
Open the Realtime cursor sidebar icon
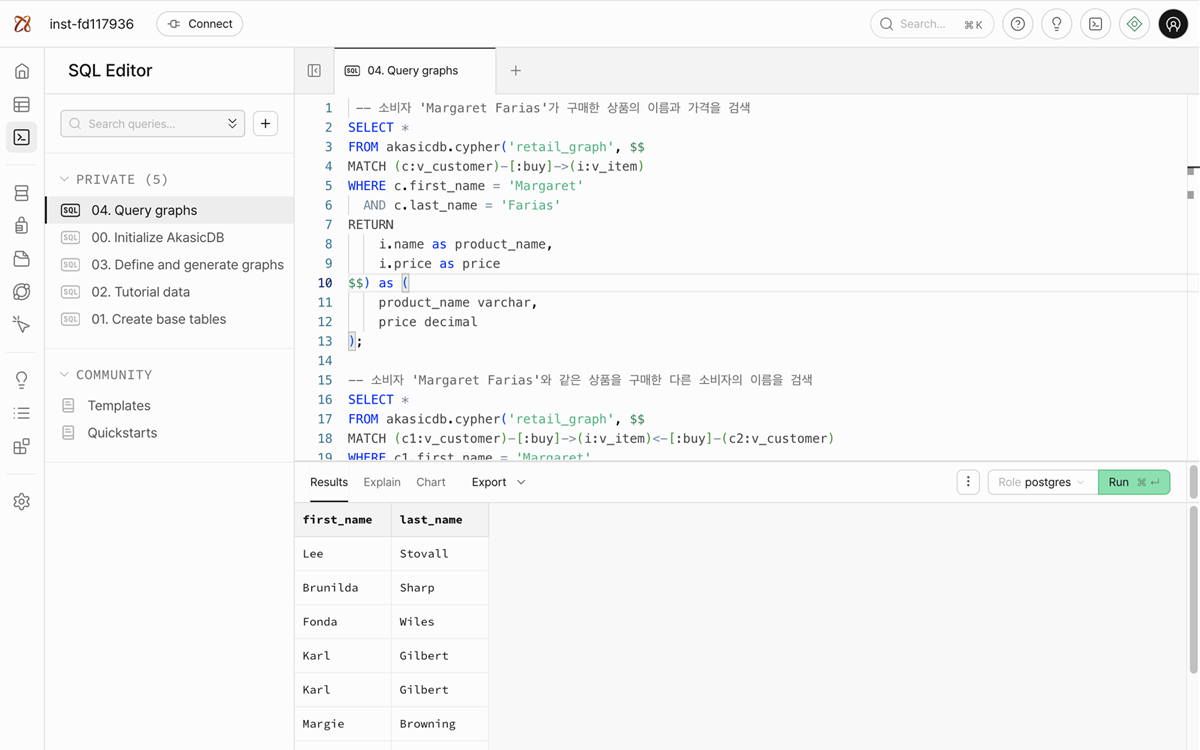click(22, 325)
